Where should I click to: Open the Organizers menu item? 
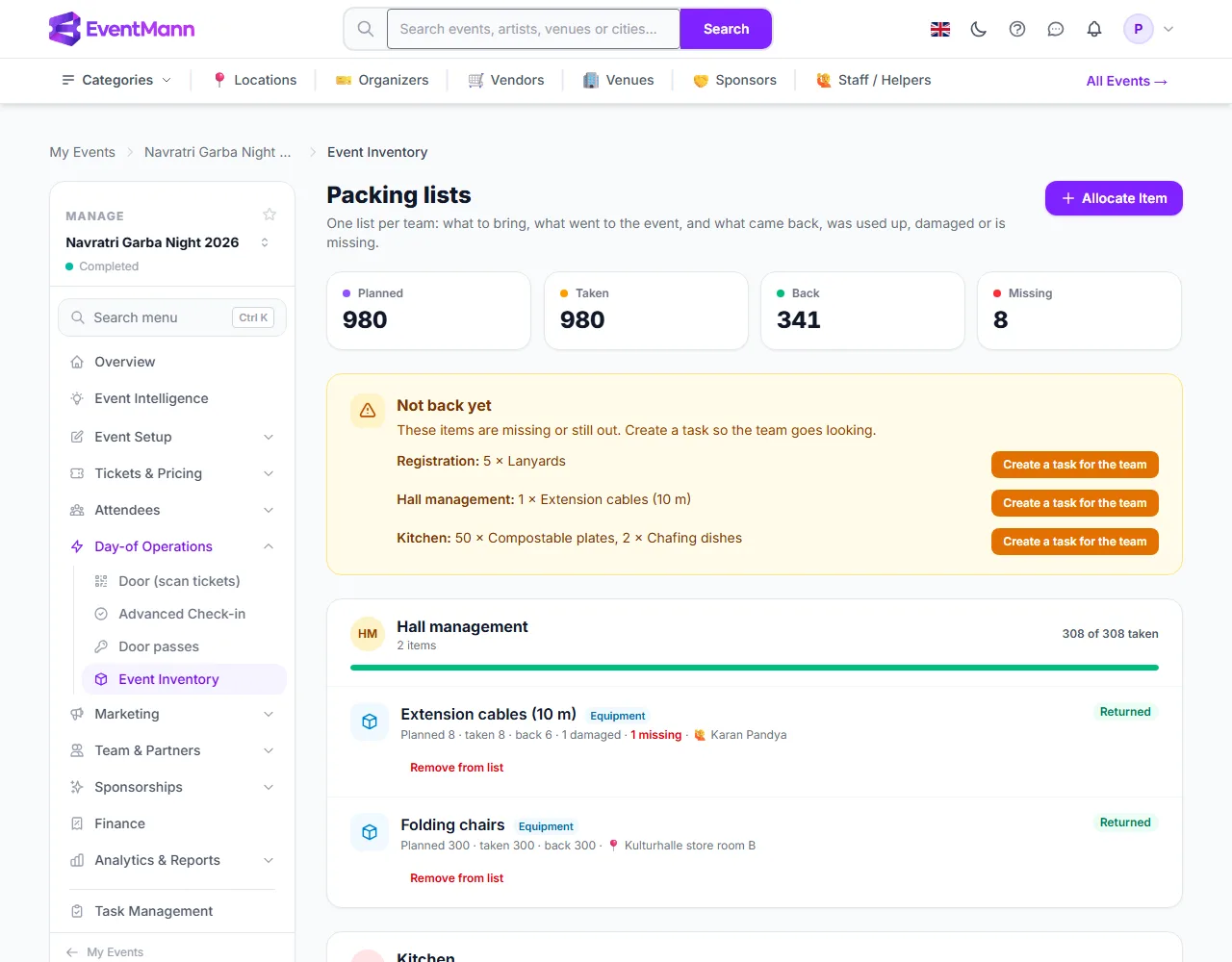382,80
